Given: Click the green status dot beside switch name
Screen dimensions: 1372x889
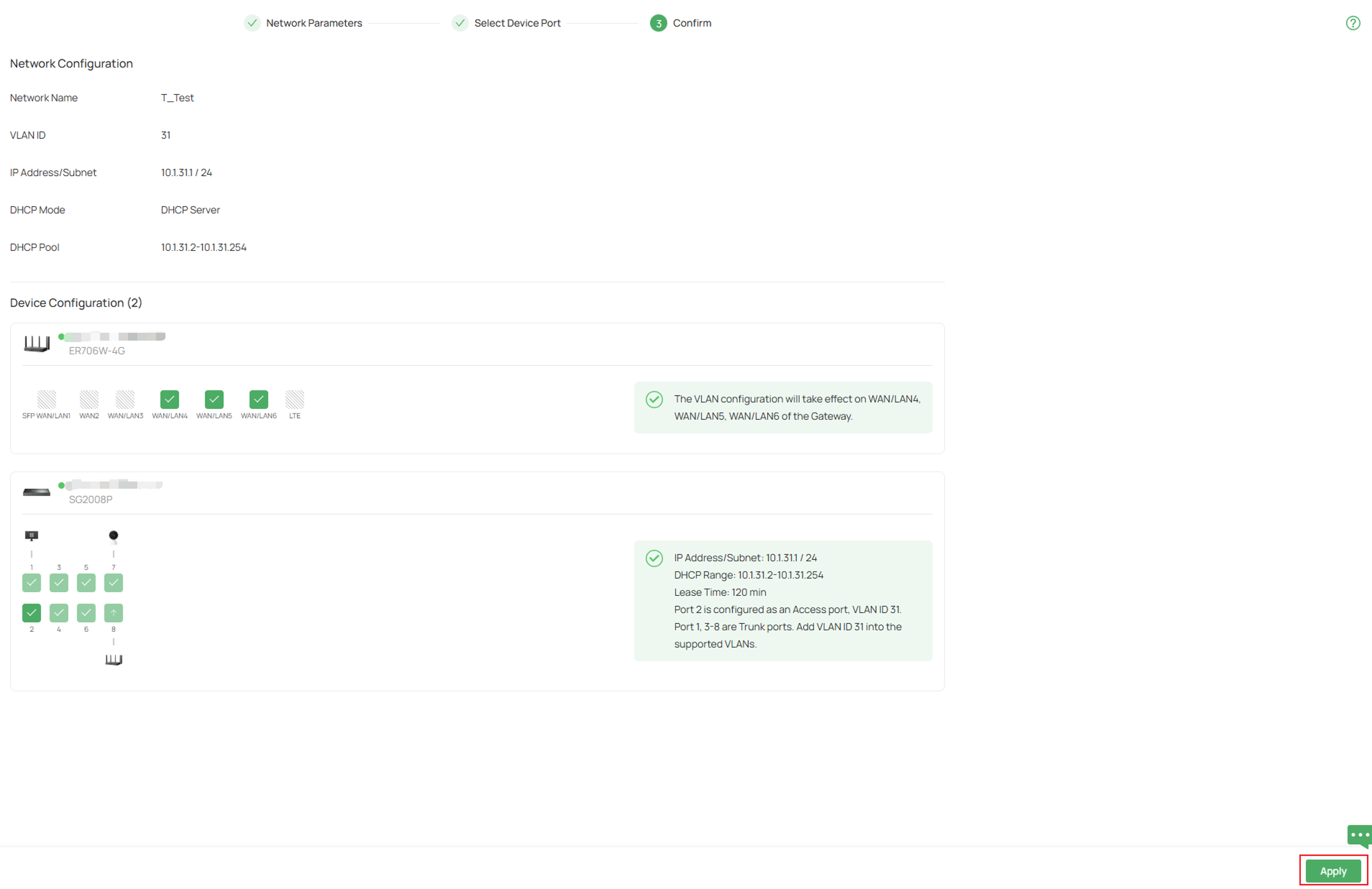Looking at the screenshot, I should click(61, 486).
